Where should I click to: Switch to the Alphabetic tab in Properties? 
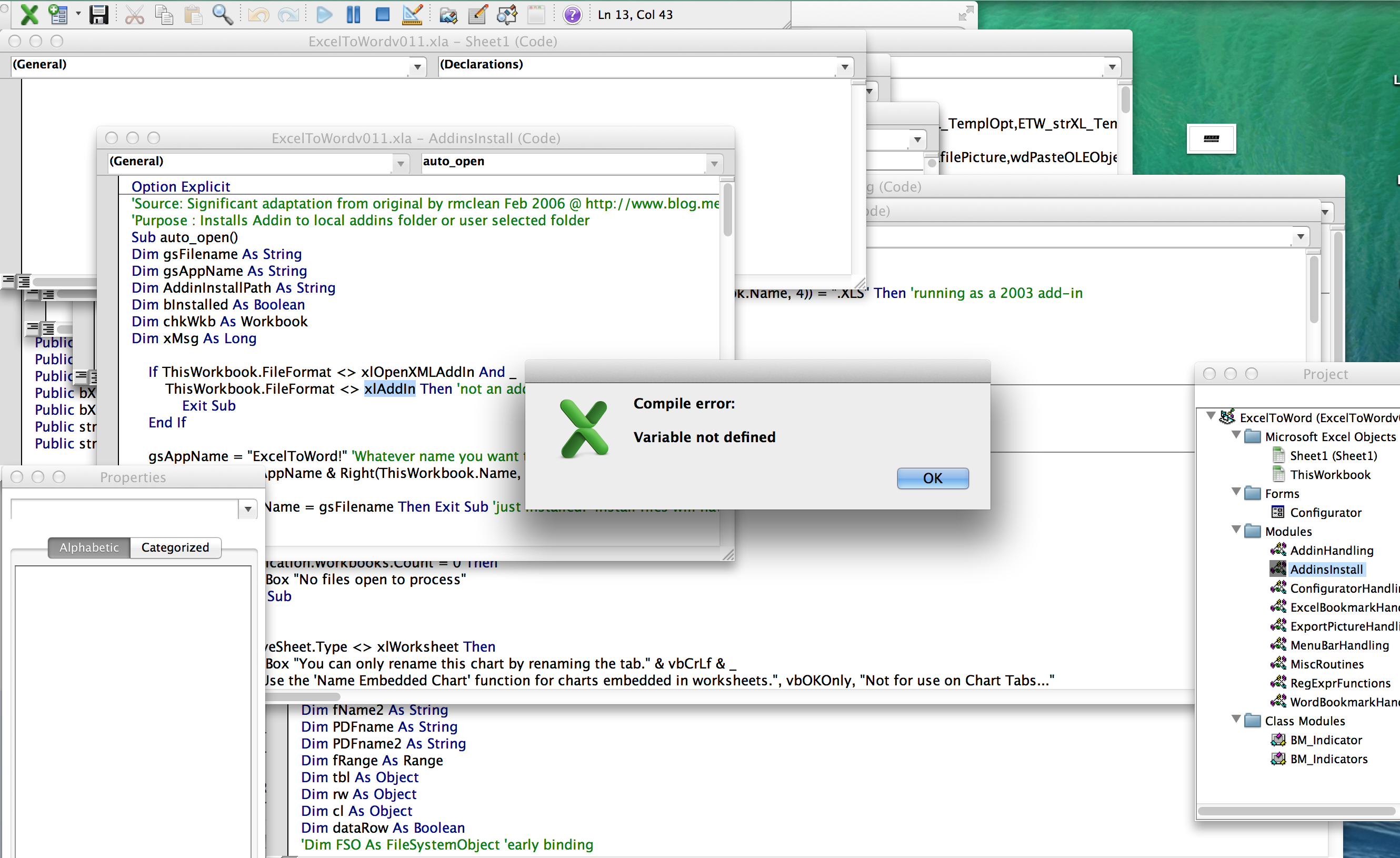pyautogui.click(x=89, y=547)
